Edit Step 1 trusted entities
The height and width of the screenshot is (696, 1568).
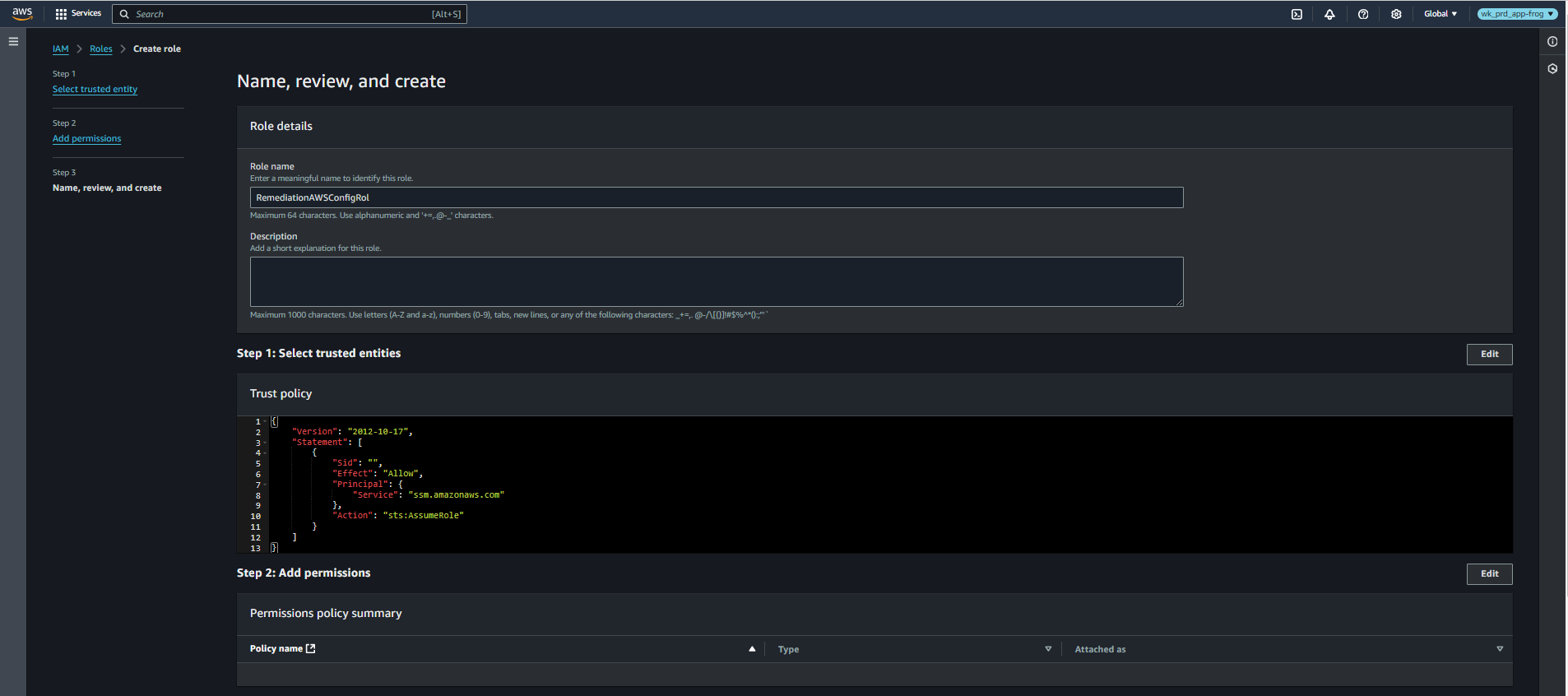(1489, 355)
